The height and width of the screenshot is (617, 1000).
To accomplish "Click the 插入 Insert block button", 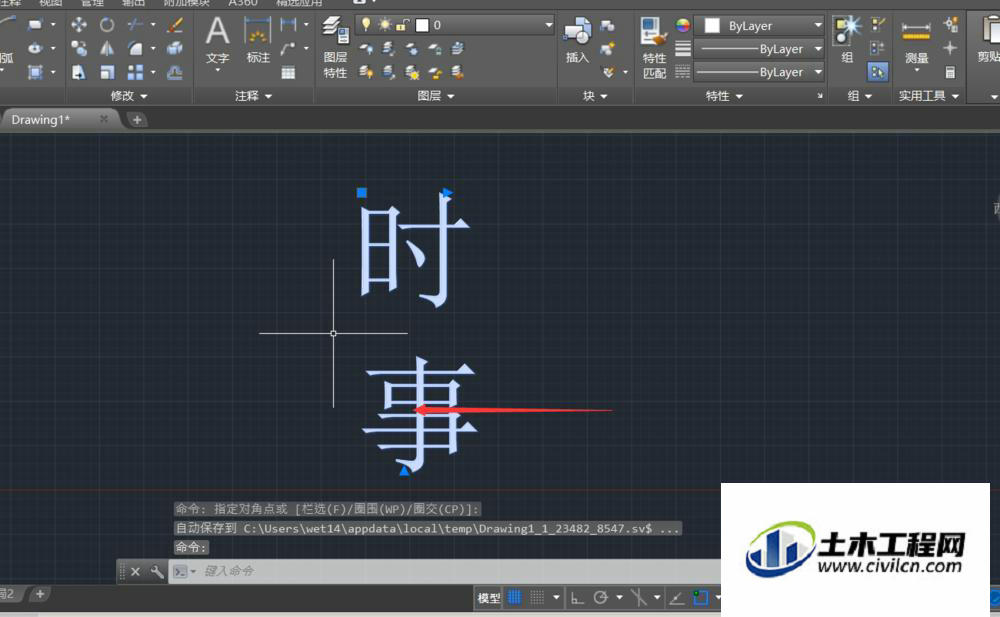I will tap(577, 41).
